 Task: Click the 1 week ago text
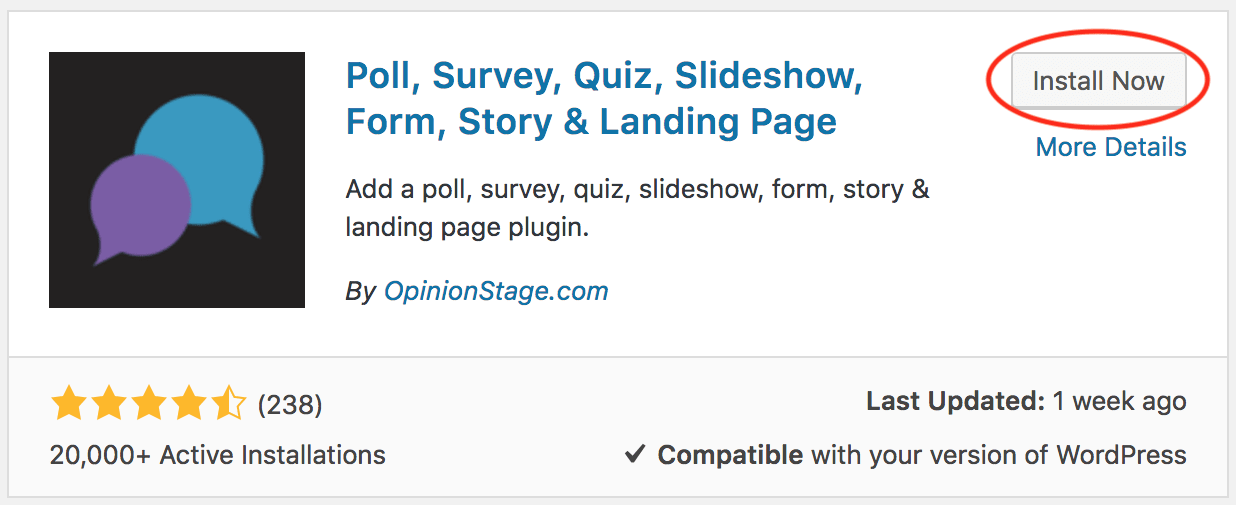[x=1120, y=402]
